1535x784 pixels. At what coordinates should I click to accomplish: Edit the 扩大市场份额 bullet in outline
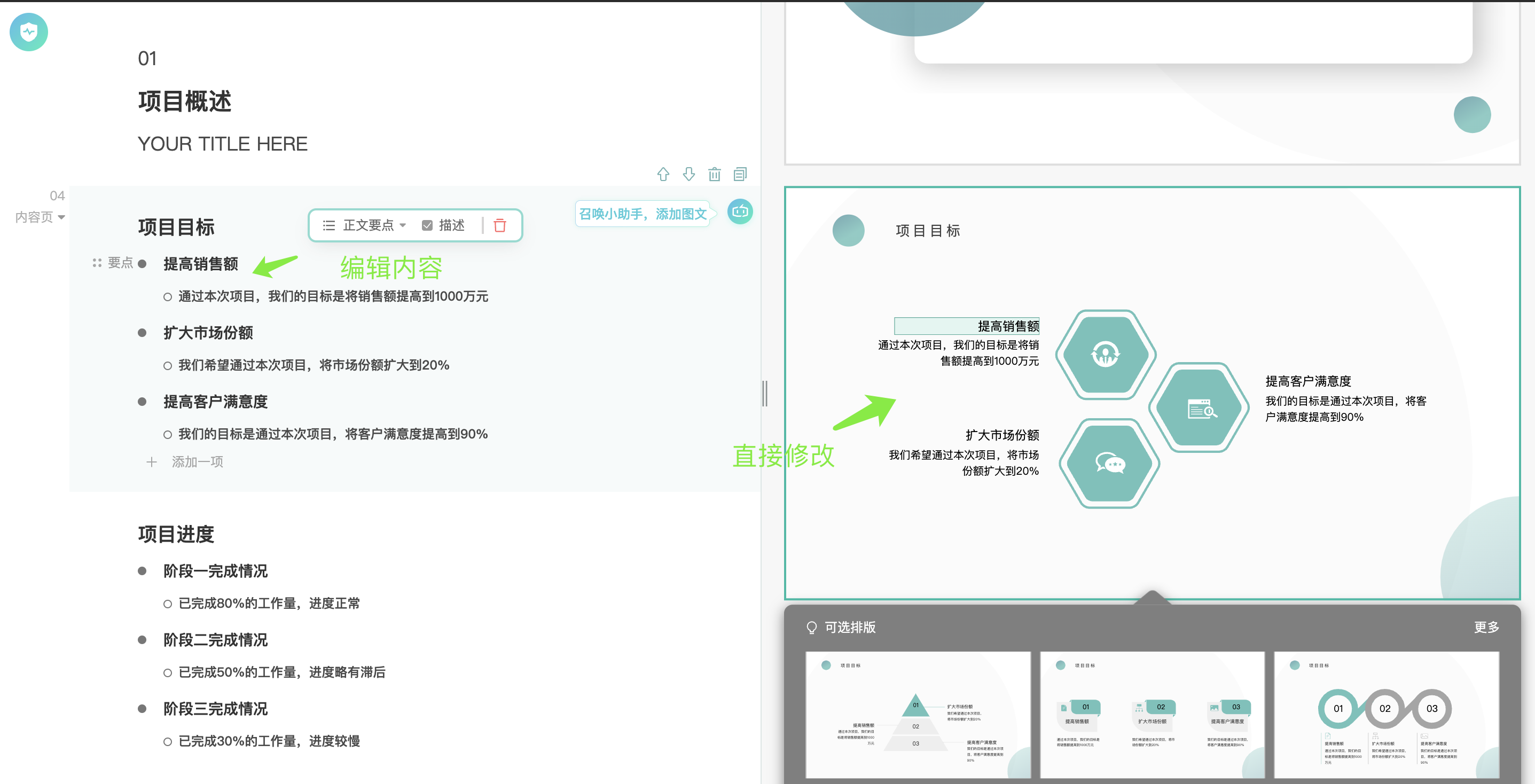208,332
